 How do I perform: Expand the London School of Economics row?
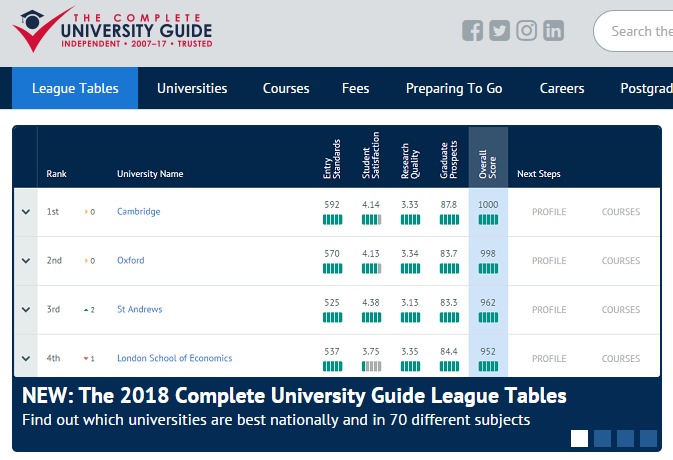tap(25, 358)
